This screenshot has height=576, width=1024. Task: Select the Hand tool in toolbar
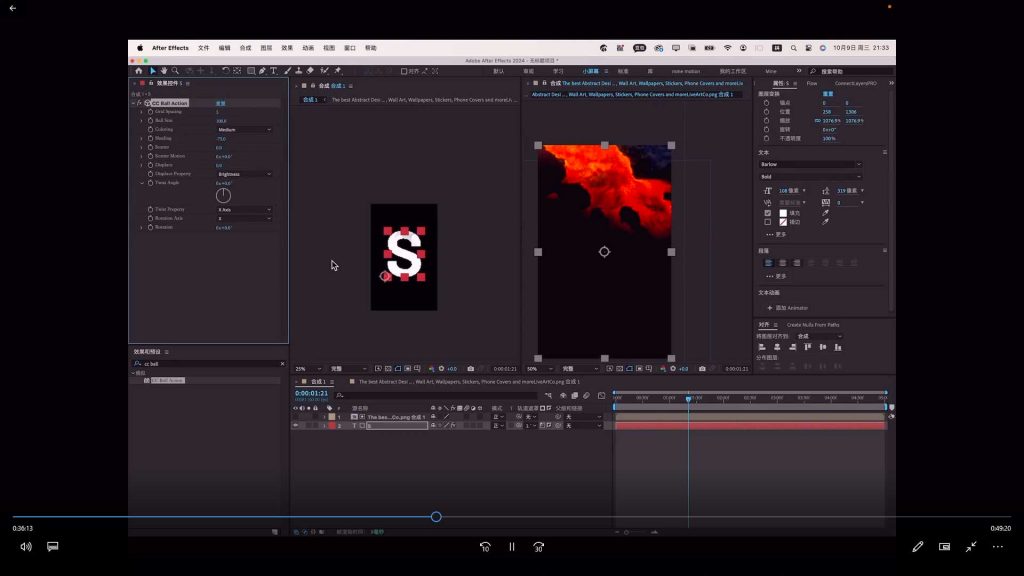[x=163, y=71]
